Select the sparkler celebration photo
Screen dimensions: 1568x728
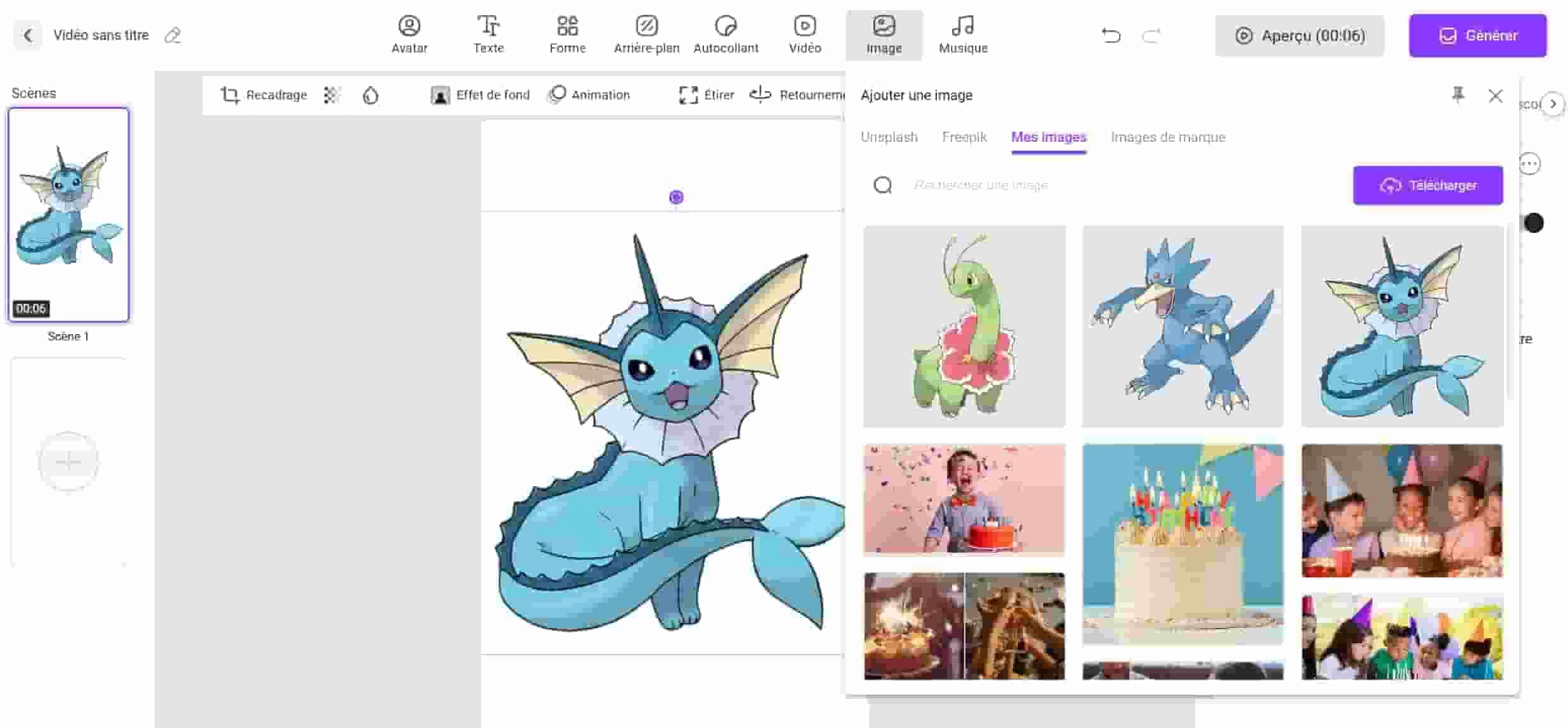coord(964,626)
